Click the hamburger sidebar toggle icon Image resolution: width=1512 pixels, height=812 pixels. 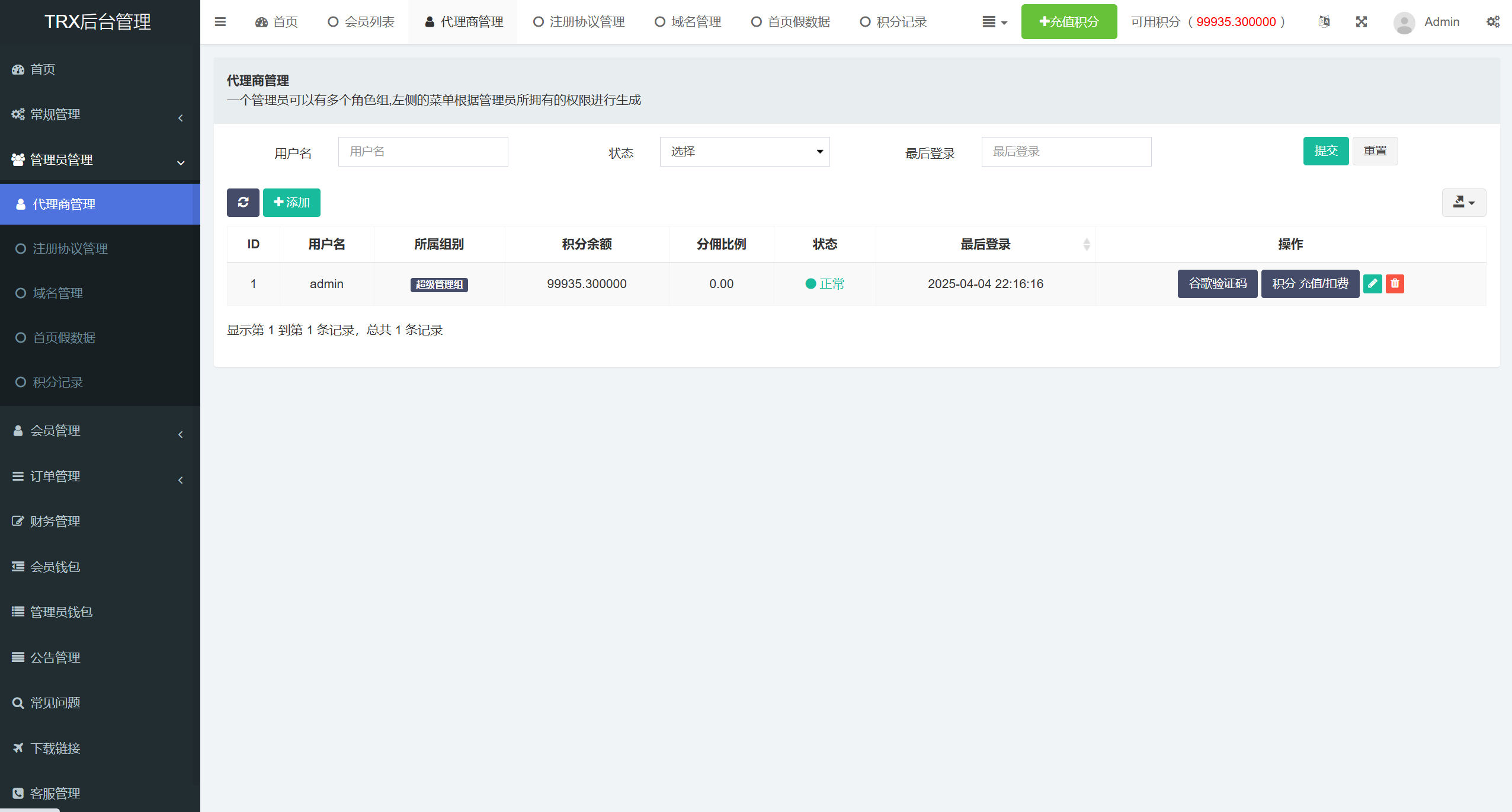(x=220, y=22)
